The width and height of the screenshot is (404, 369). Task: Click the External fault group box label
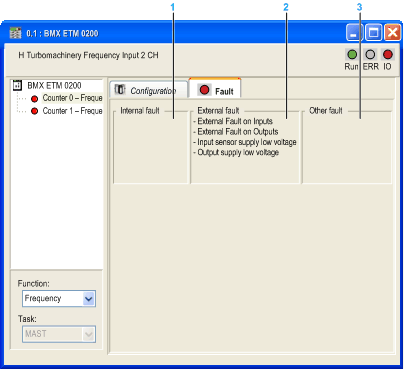click(x=218, y=110)
